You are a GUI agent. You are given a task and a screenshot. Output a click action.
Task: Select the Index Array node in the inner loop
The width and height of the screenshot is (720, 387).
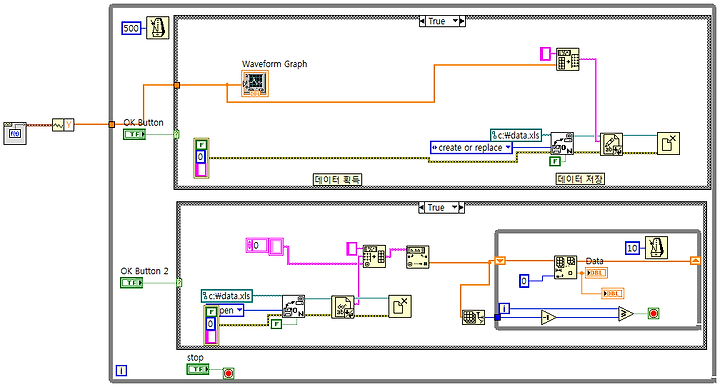[566, 267]
